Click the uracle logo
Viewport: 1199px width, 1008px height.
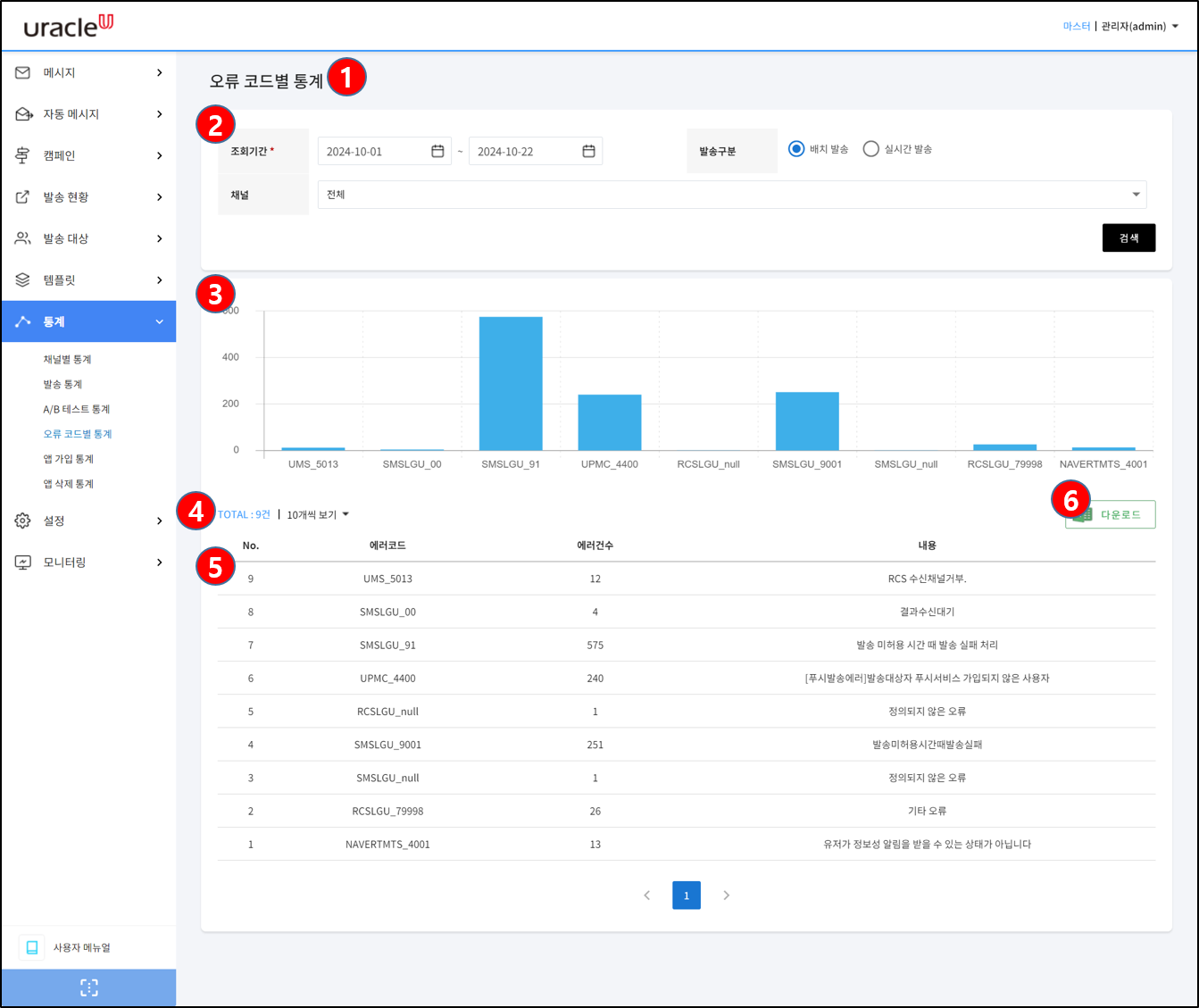tap(69, 26)
